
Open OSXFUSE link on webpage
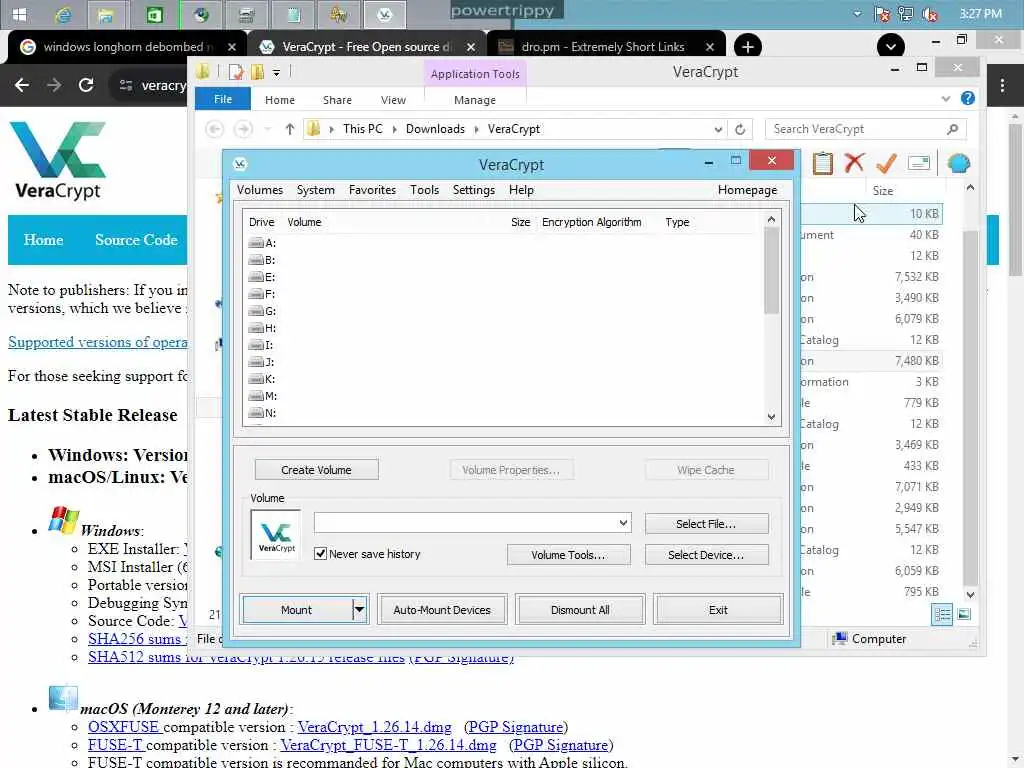(123, 727)
